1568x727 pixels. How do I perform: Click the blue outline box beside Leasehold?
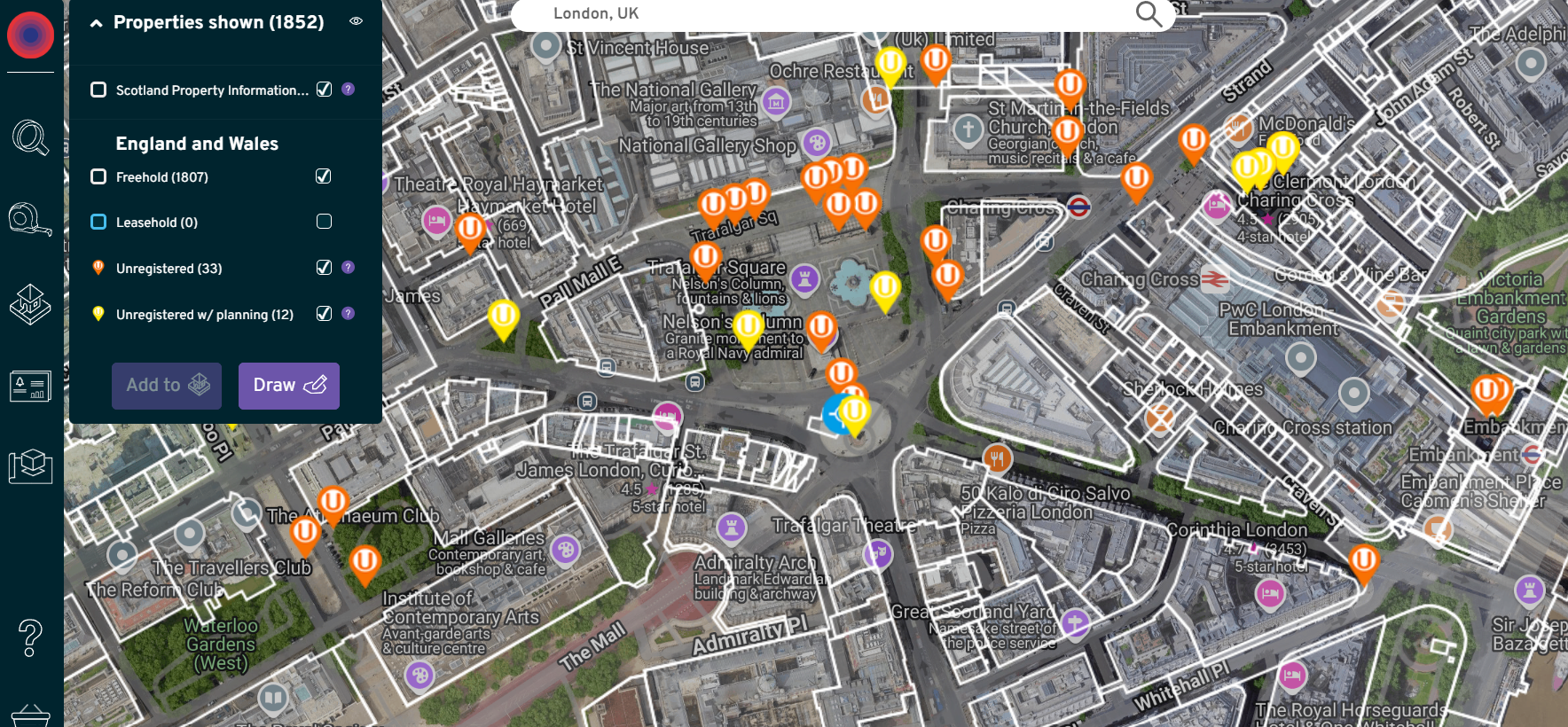pos(98,222)
